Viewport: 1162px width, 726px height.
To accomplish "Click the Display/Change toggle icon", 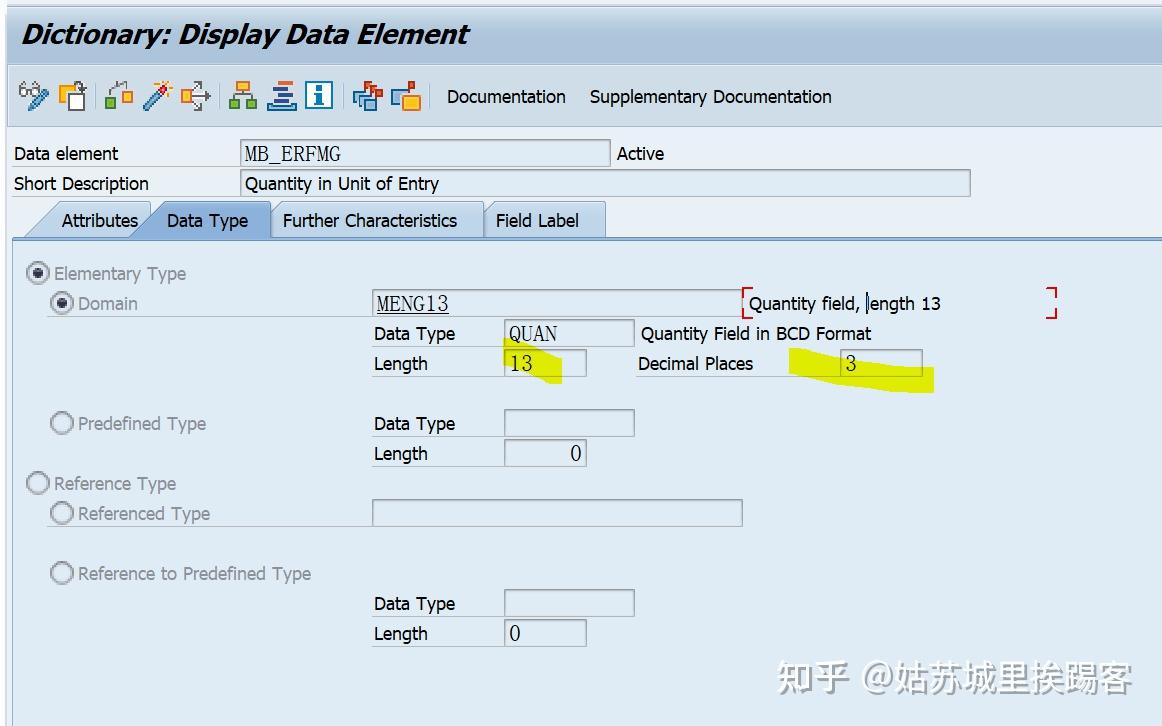I will point(33,96).
